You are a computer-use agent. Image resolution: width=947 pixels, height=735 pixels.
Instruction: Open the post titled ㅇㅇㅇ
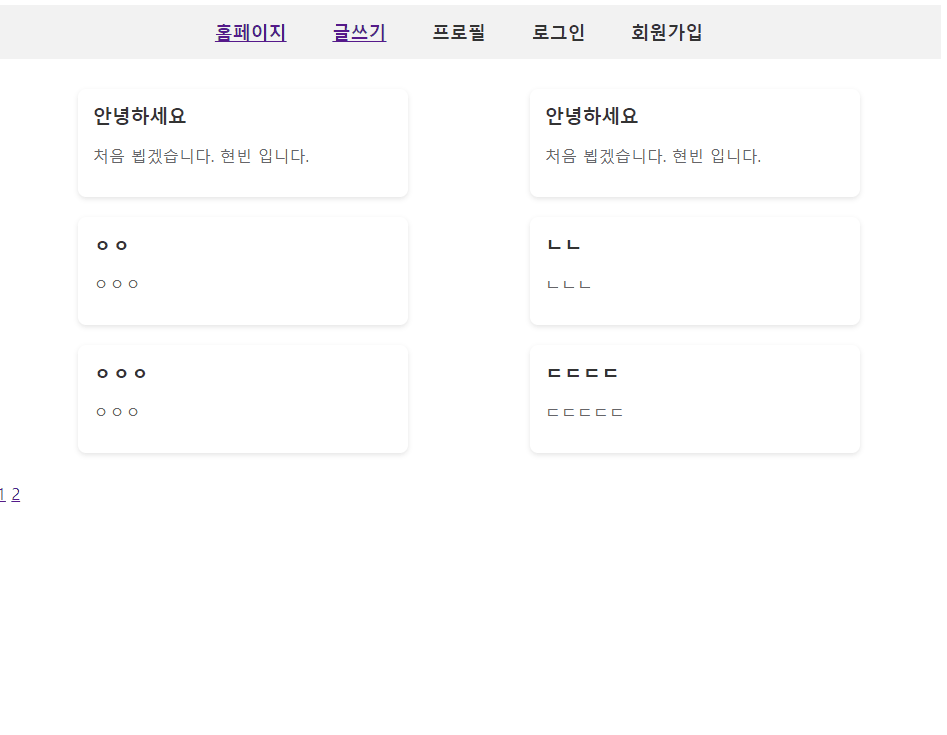(121, 373)
